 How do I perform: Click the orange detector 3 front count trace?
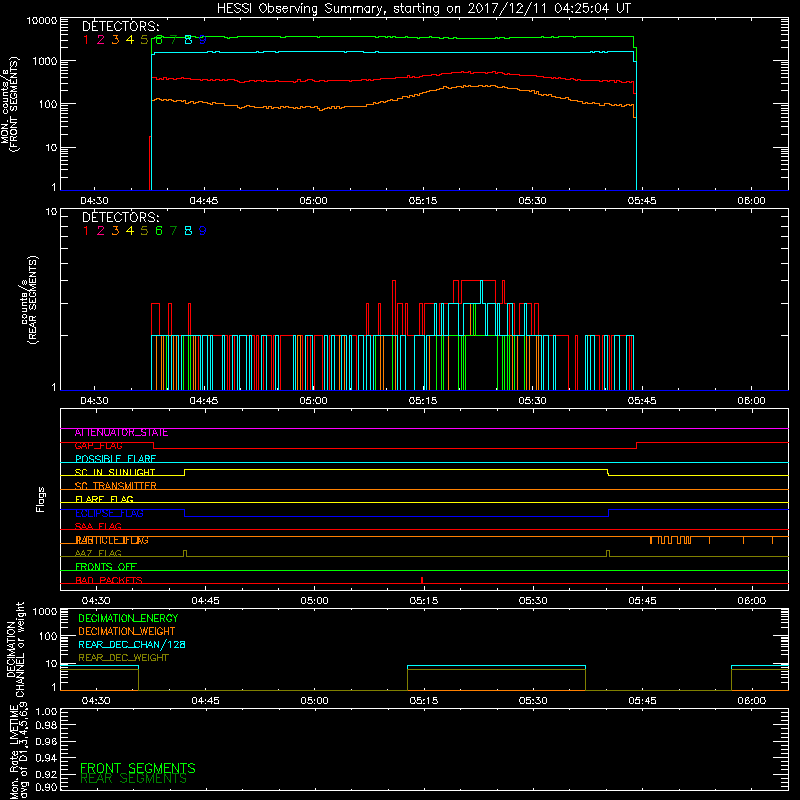coord(393,99)
